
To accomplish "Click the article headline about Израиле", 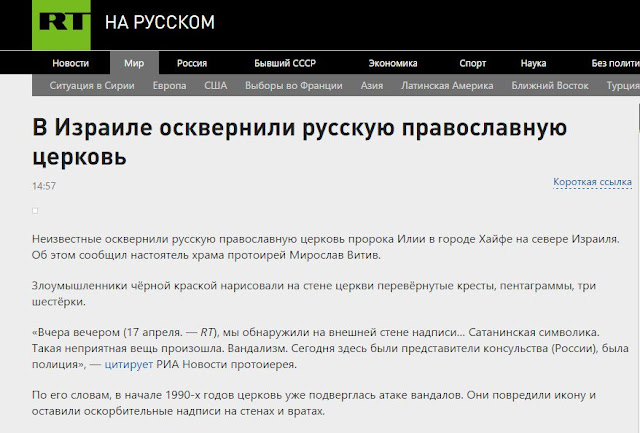I will [x=300, y=142].
